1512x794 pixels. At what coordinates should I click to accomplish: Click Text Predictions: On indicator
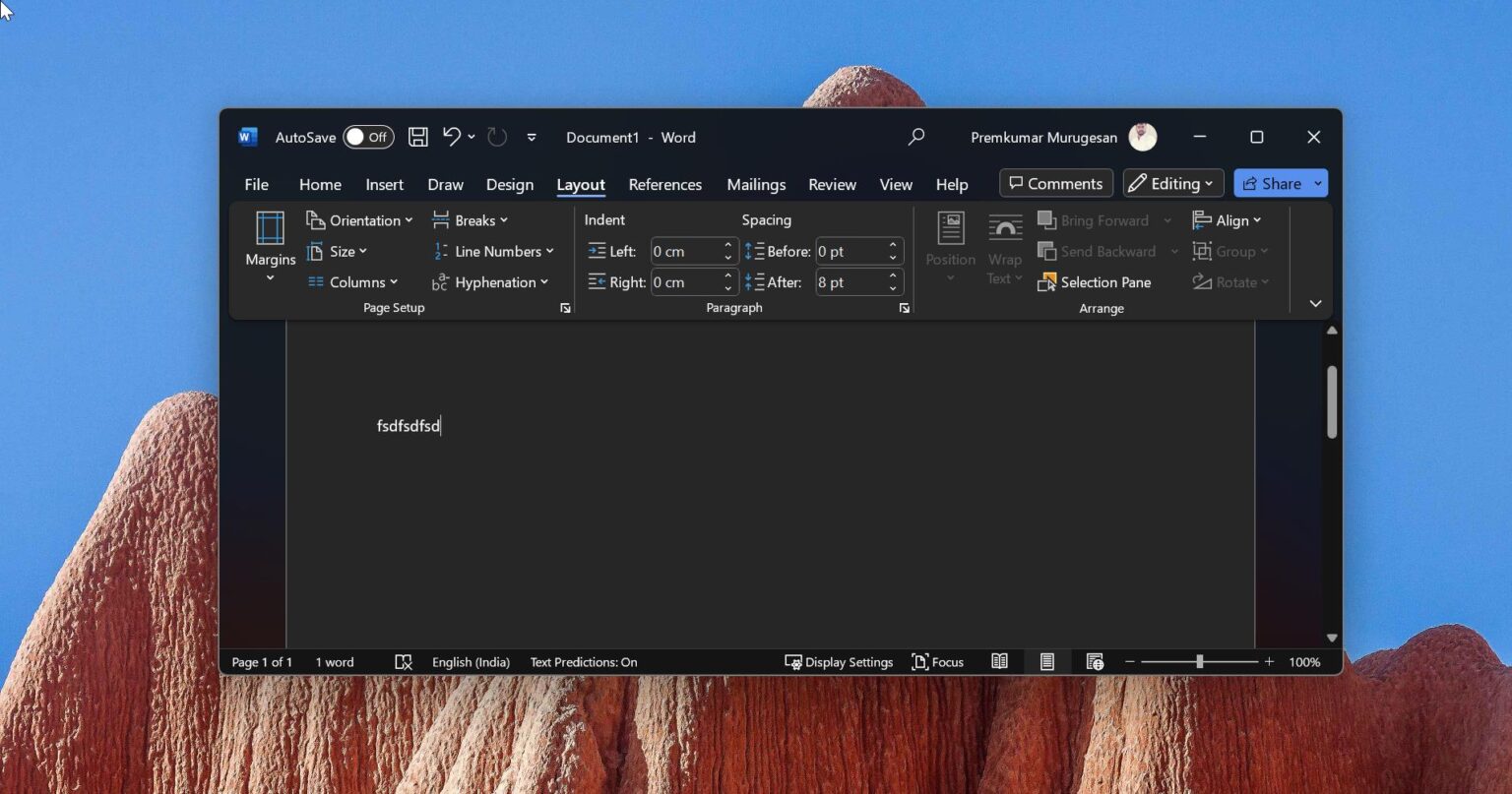[583, 661]
